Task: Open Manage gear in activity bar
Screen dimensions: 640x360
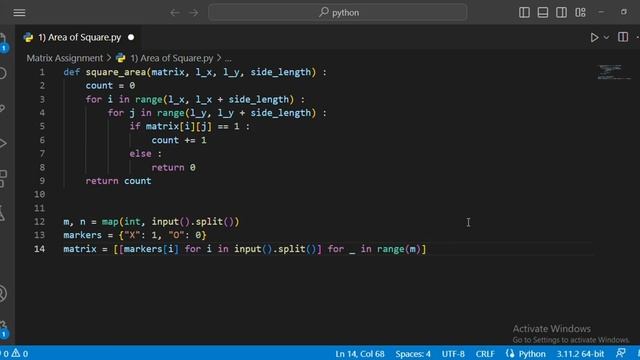Action: [x=3, y=329]
